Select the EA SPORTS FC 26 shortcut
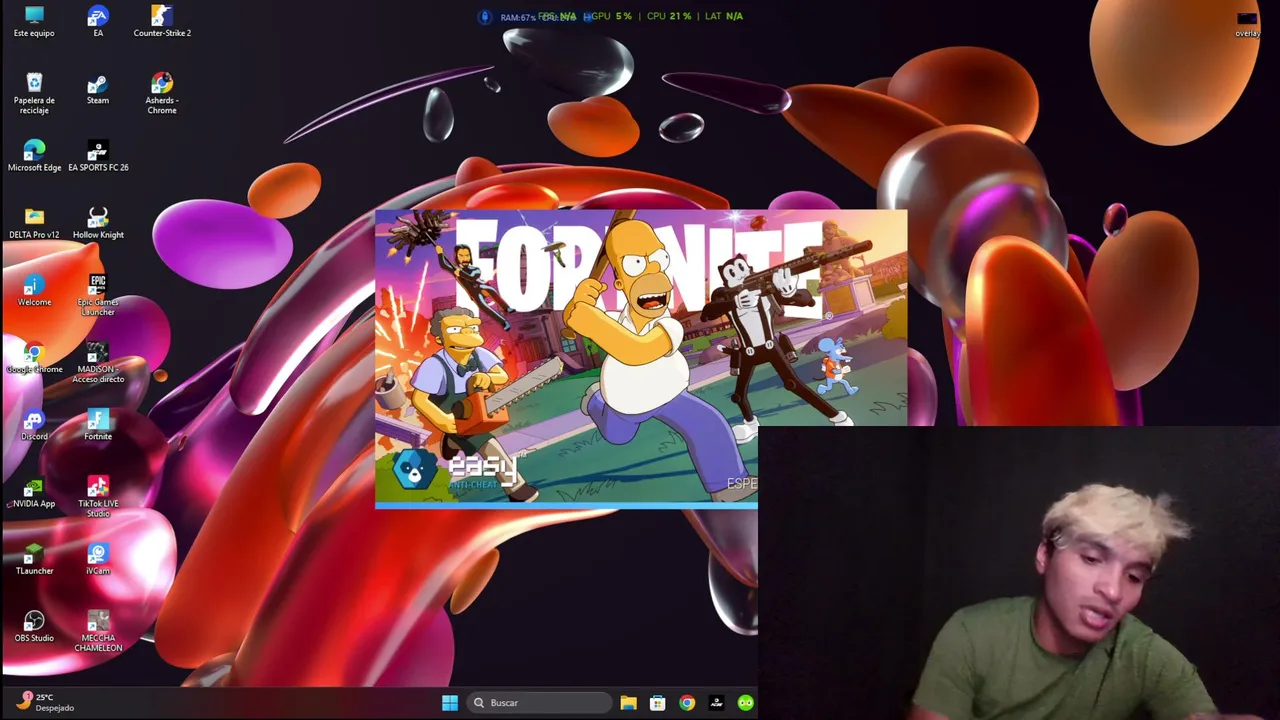The height and width of the screenshot is (720, 1280). [x=98, y=156]
